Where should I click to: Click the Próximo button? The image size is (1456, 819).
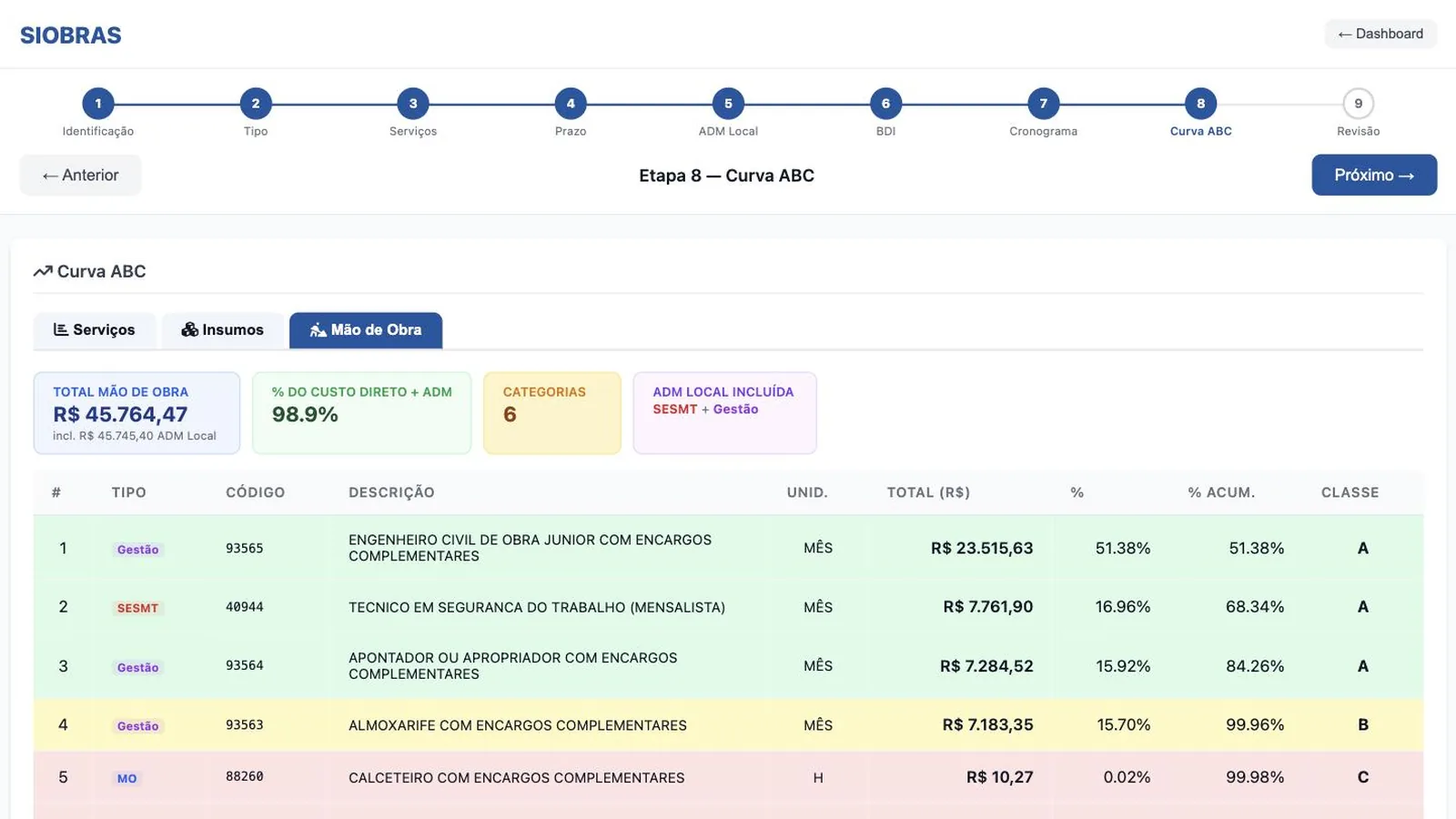coord(1374,175)
